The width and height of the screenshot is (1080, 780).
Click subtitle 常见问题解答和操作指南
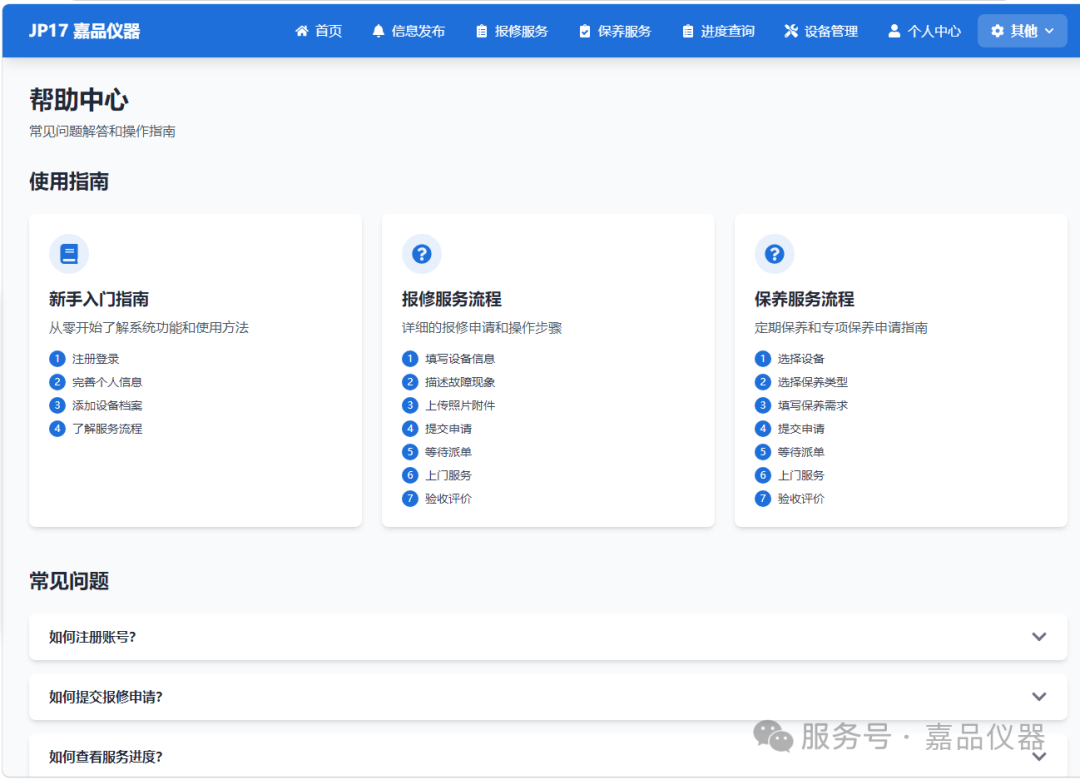pos(102,131)
